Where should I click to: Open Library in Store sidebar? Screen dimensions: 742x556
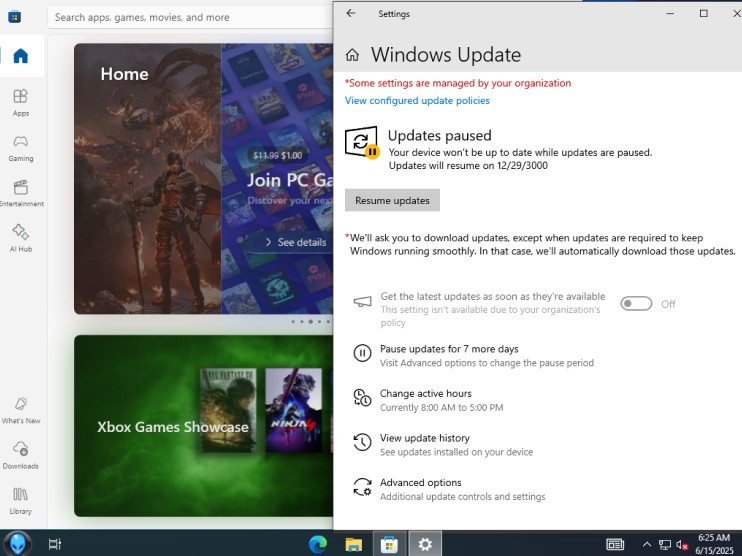[21, 500]
